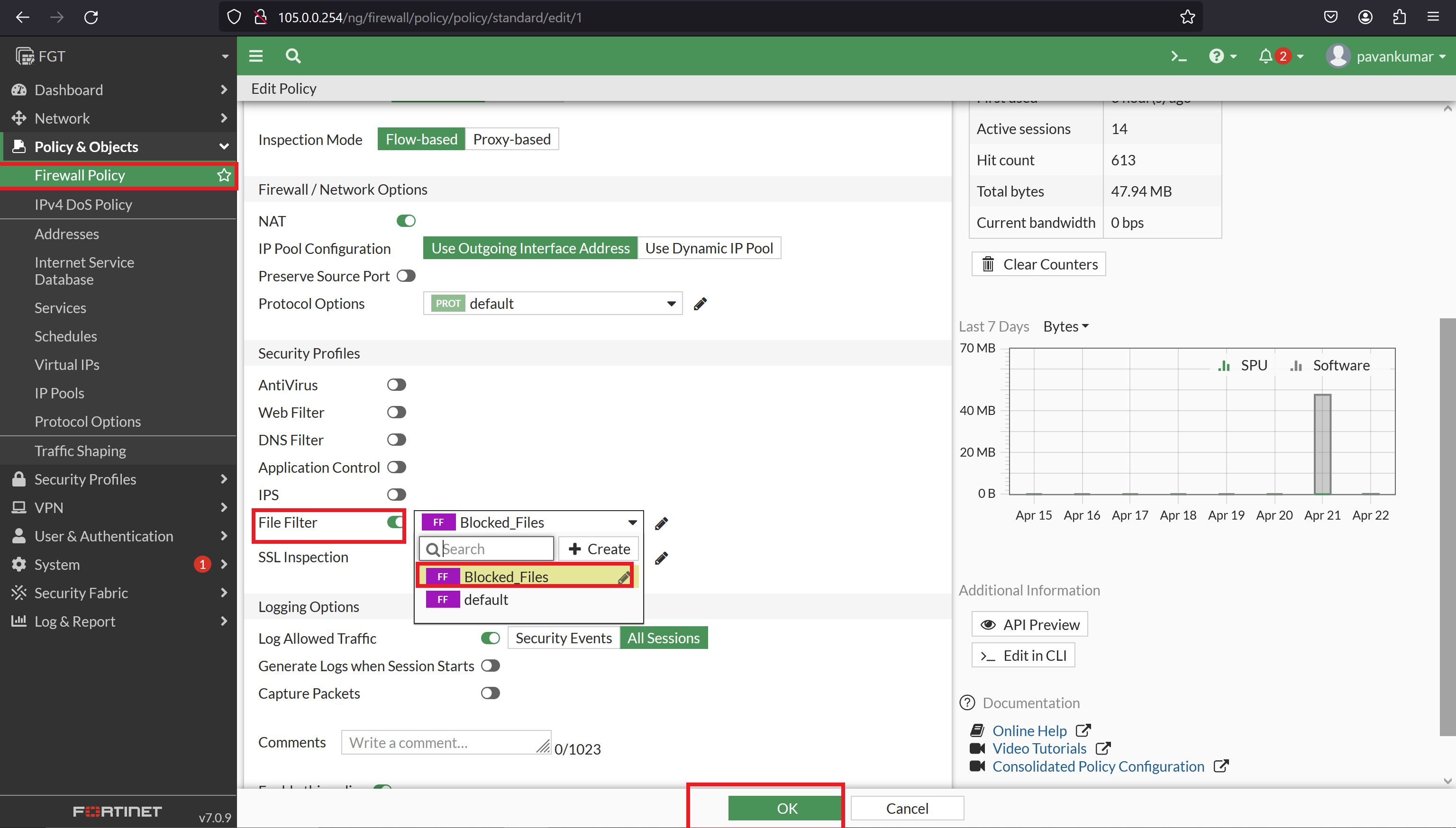Switch to Proxy-based inspection mode
The height and width of the screenshot is (828, 1456).
511,139
